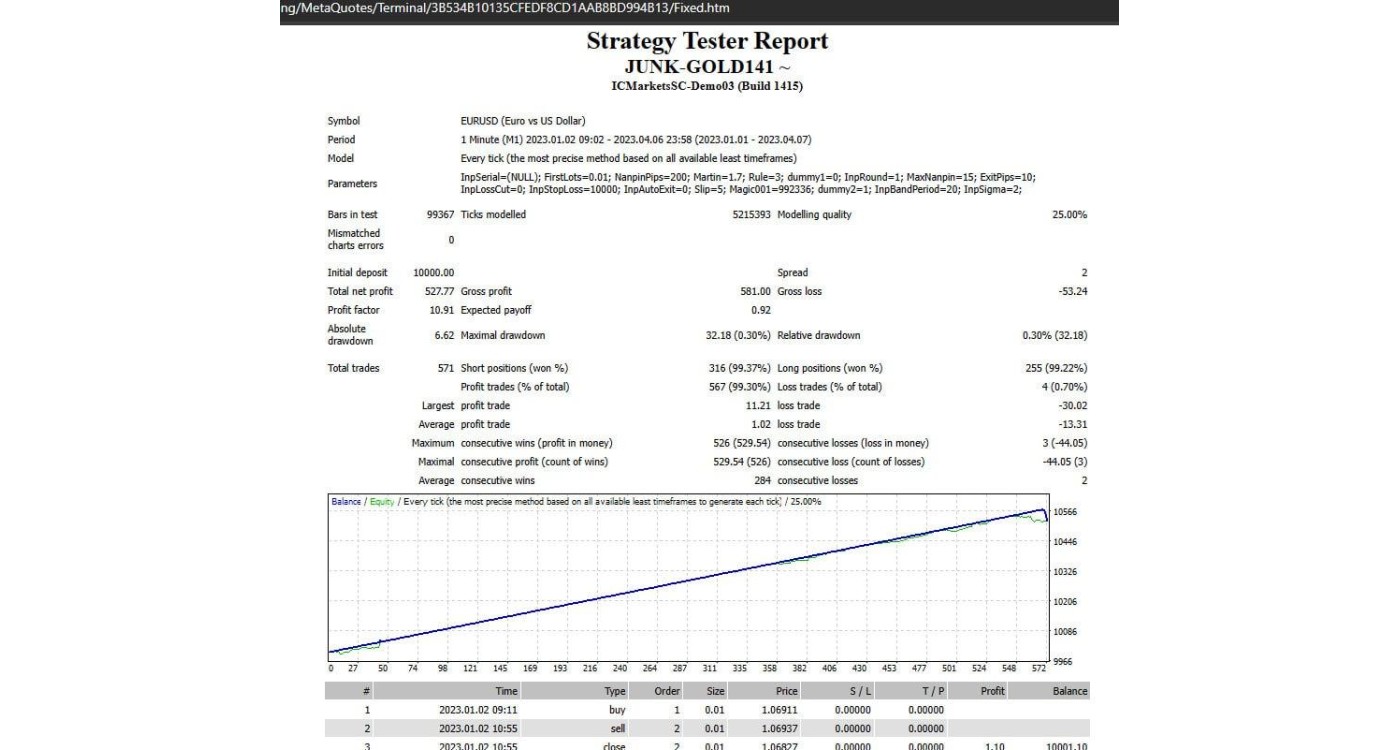Click the Profit column header
Screen dimensions: 1400x750
point(992,691)
